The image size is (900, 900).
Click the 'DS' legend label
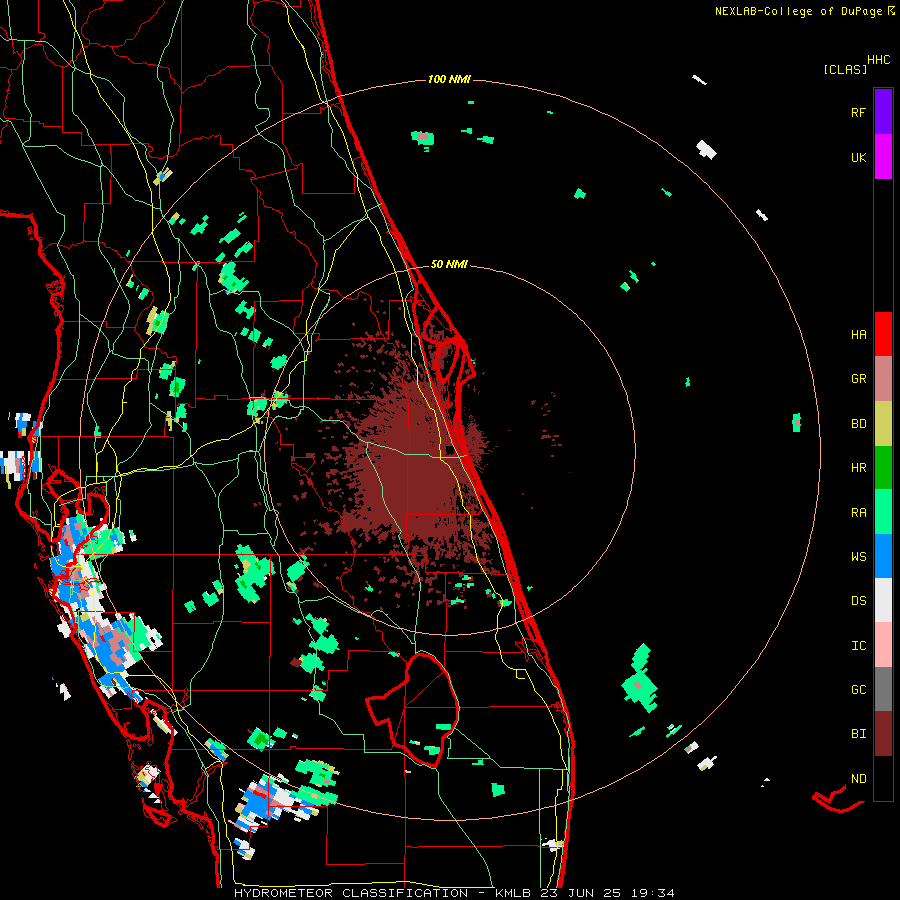click(x=858, y=601)
